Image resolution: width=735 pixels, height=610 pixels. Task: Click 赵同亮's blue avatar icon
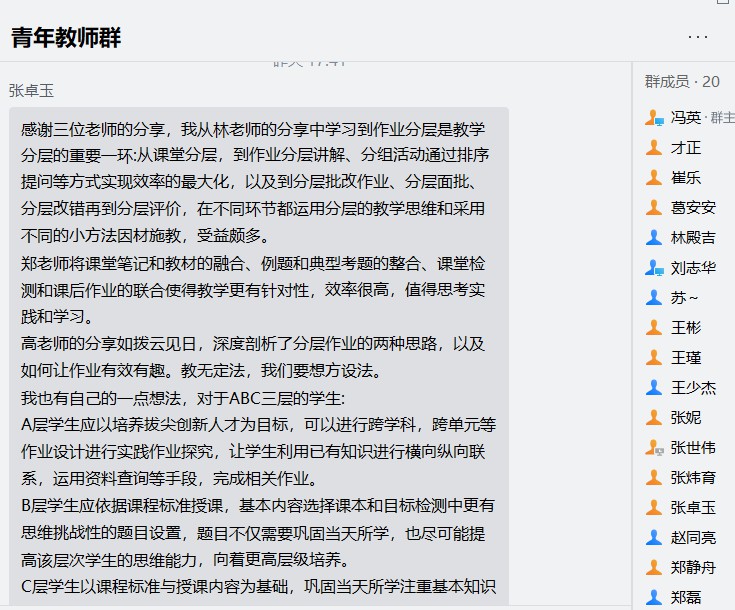(x=654, y=538)
